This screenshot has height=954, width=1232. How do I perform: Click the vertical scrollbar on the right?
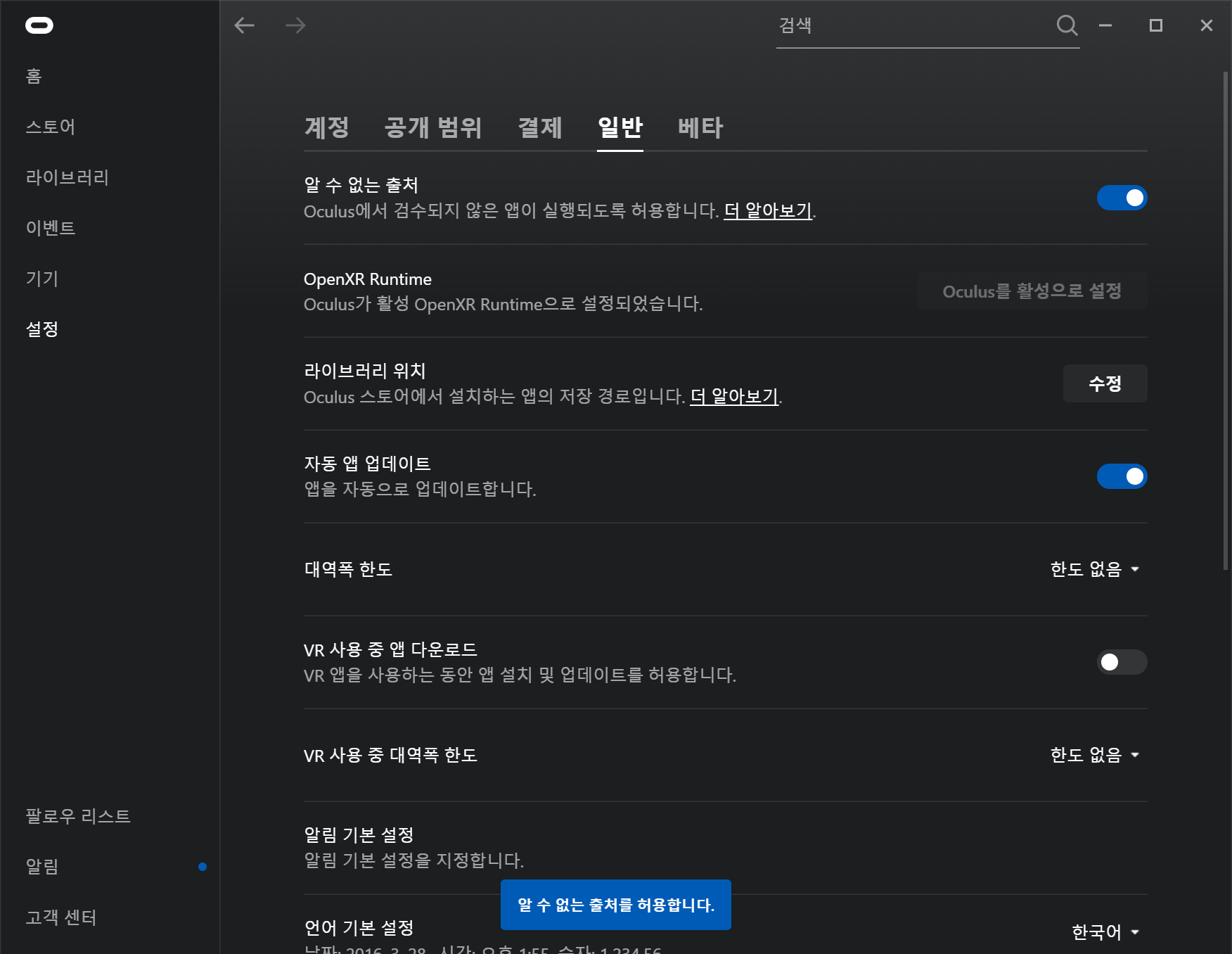pos(1226,321)
